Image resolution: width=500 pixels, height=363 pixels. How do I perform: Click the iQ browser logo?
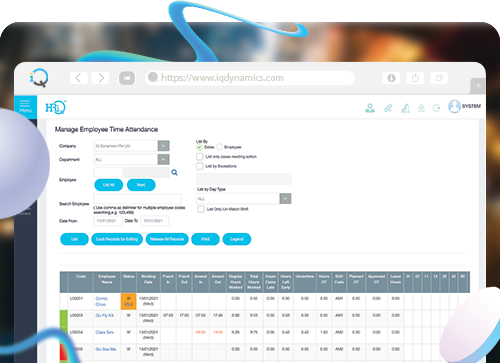point(39,78)
